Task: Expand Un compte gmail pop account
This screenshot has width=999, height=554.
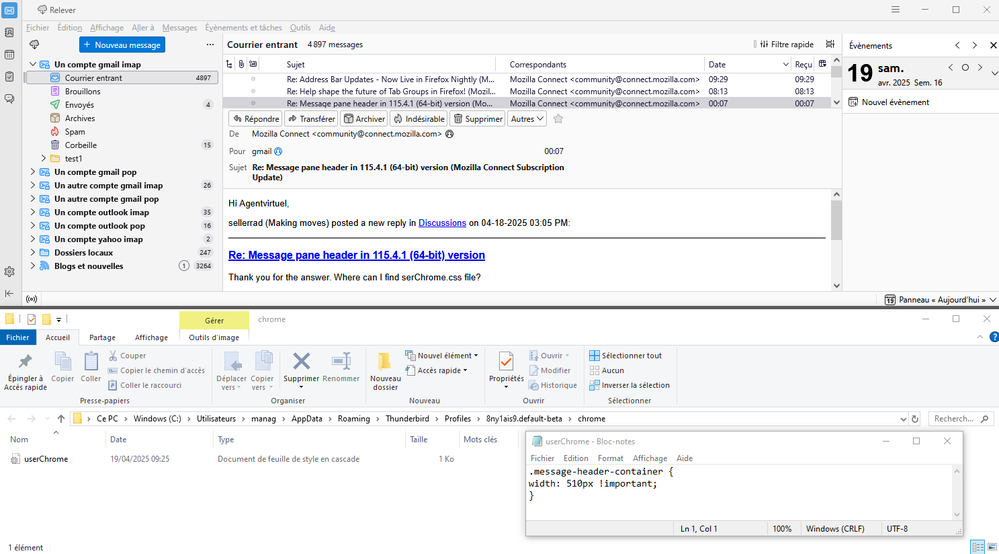Action: 32,172
